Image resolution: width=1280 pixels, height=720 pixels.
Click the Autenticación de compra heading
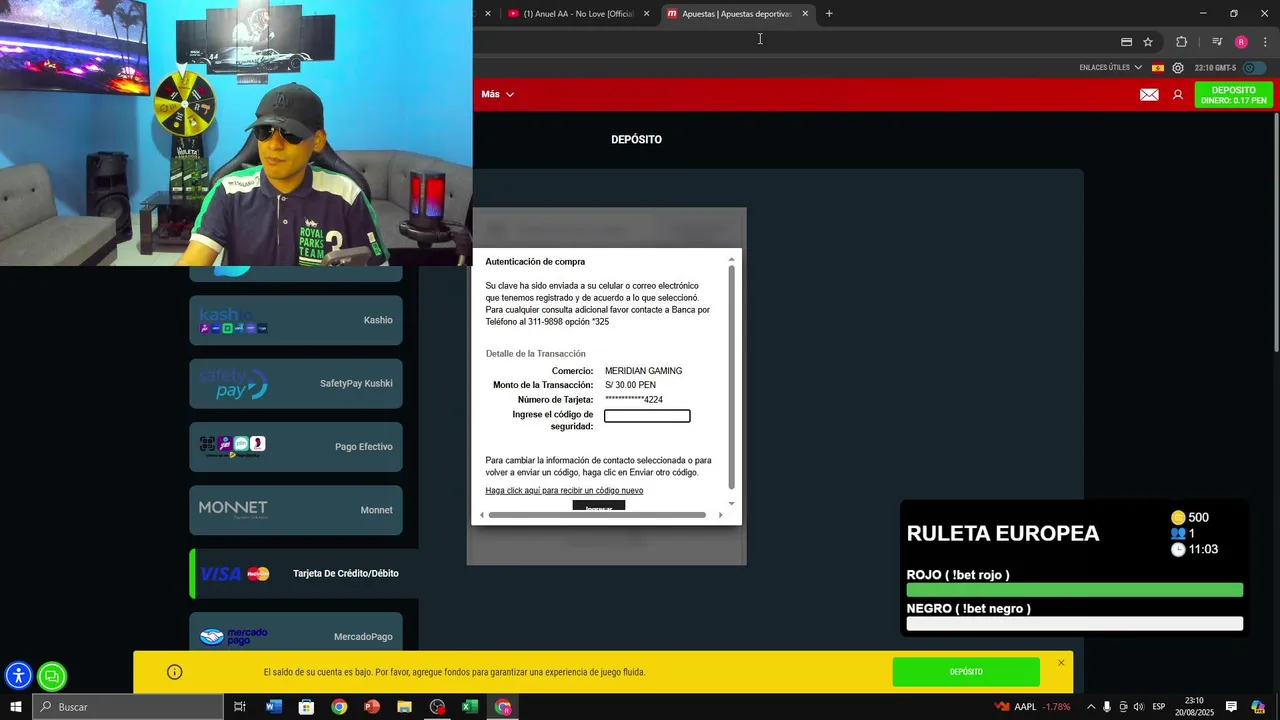click(535, 262)
